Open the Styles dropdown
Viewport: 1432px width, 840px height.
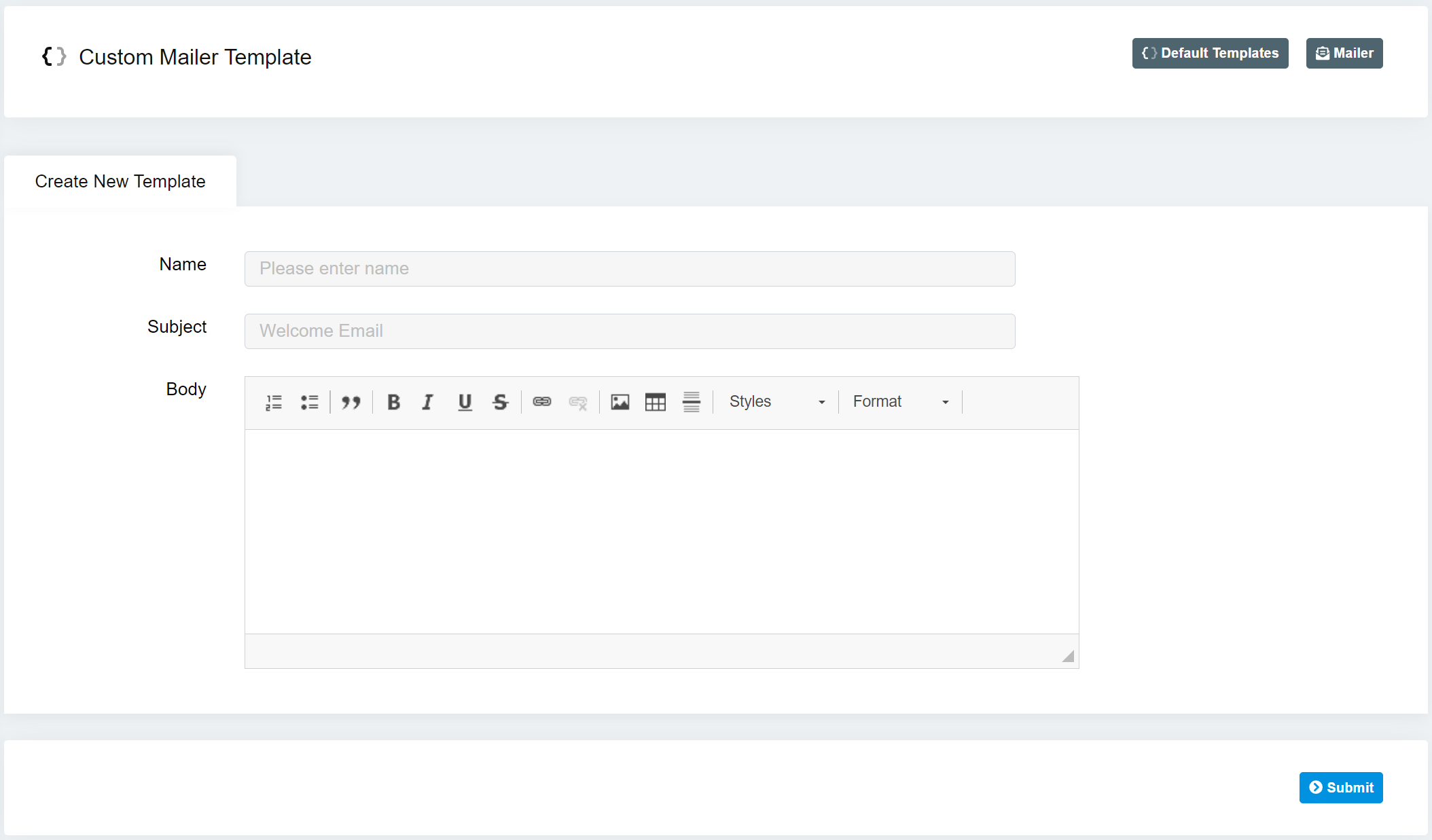click(776, 402)
